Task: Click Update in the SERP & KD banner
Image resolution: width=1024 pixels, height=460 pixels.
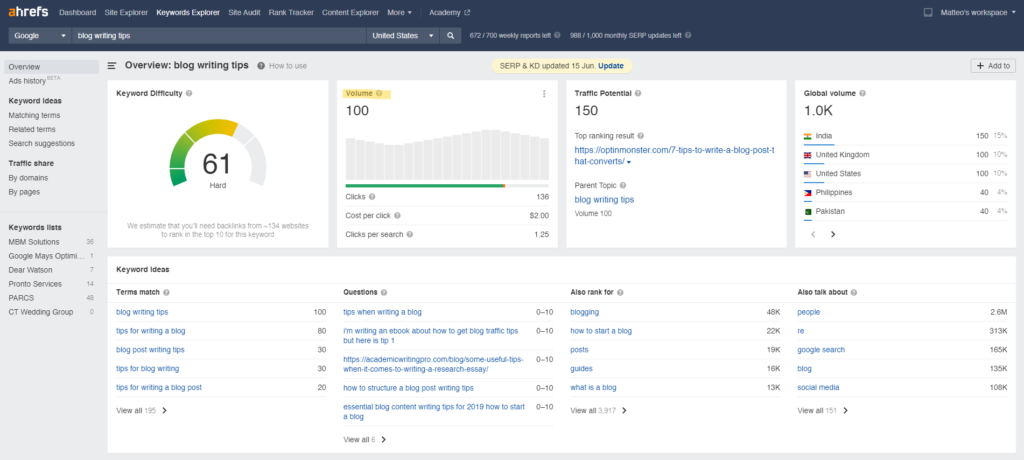Action: (x=611, y=66)
